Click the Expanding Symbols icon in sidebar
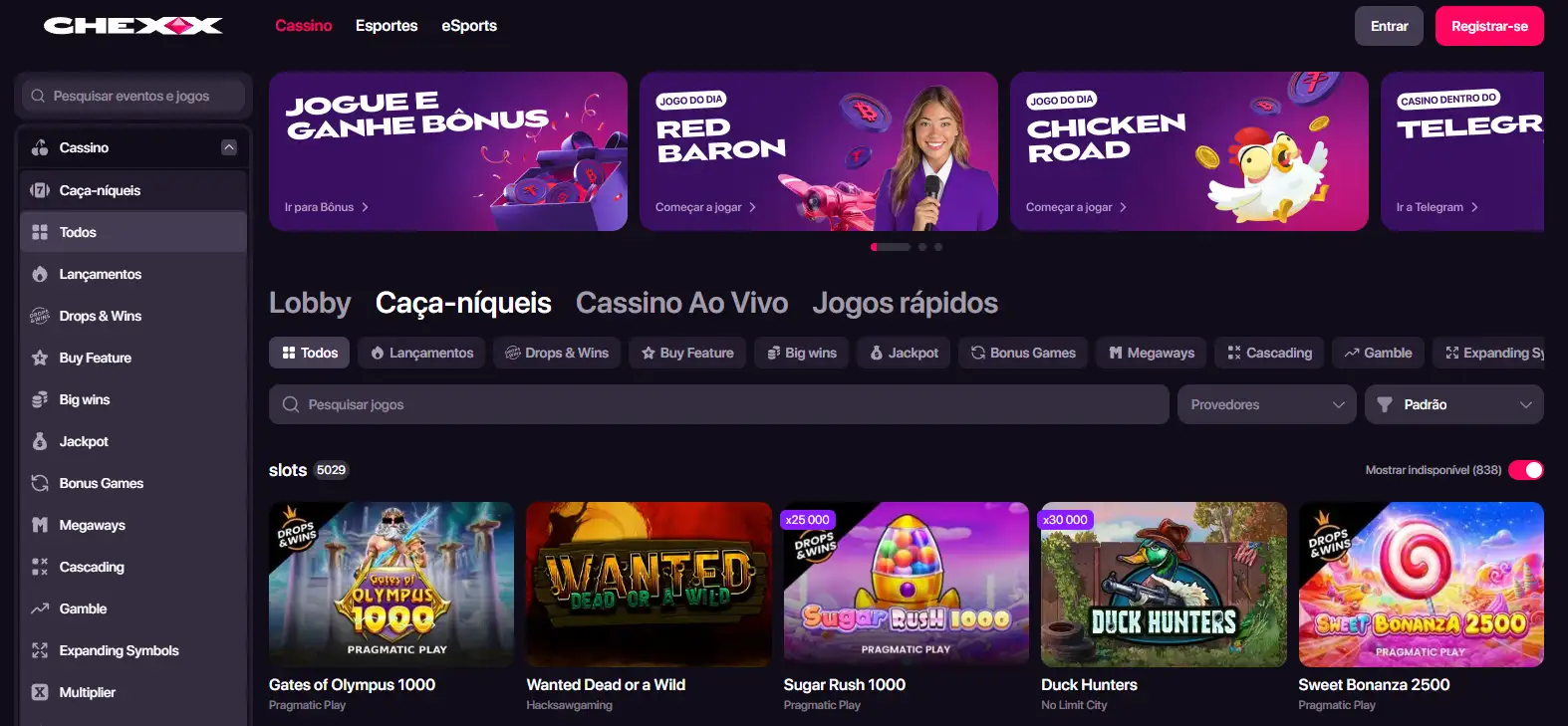The image size is (1568, 726). (40, 650)
